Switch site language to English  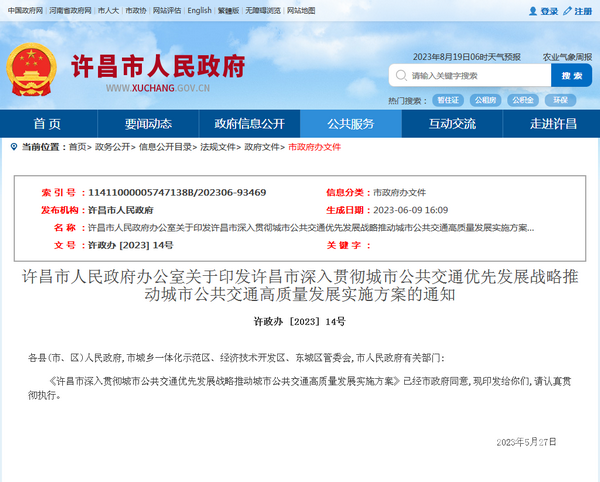199,10
